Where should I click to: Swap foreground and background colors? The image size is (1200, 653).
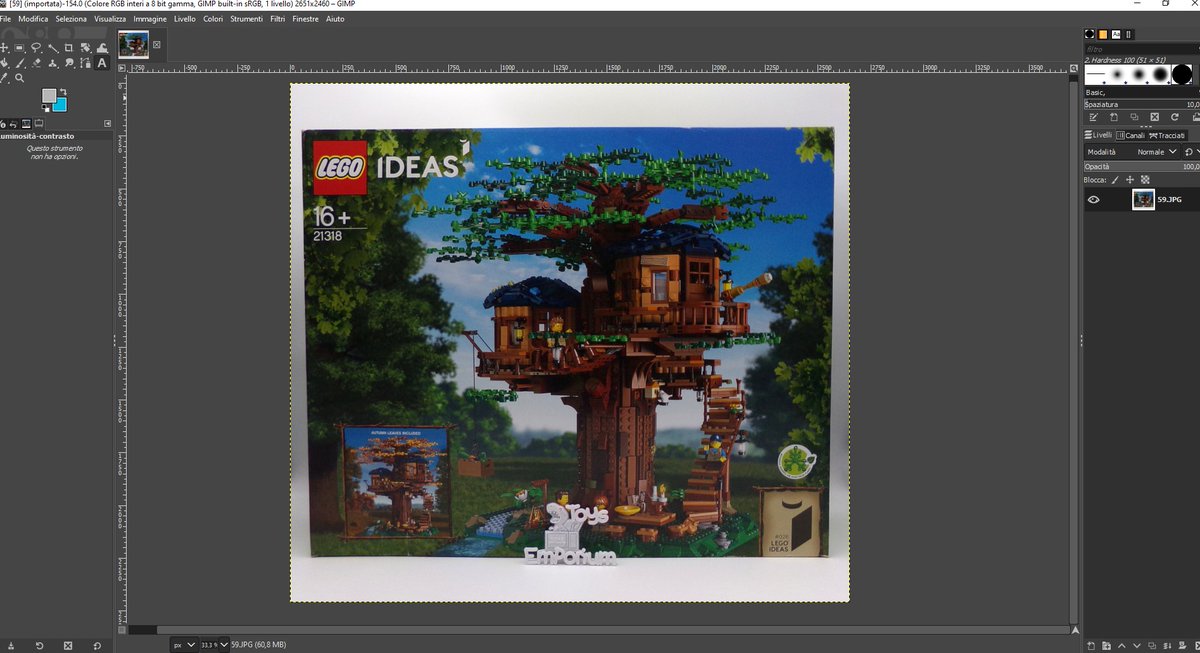tap(63, 92)
